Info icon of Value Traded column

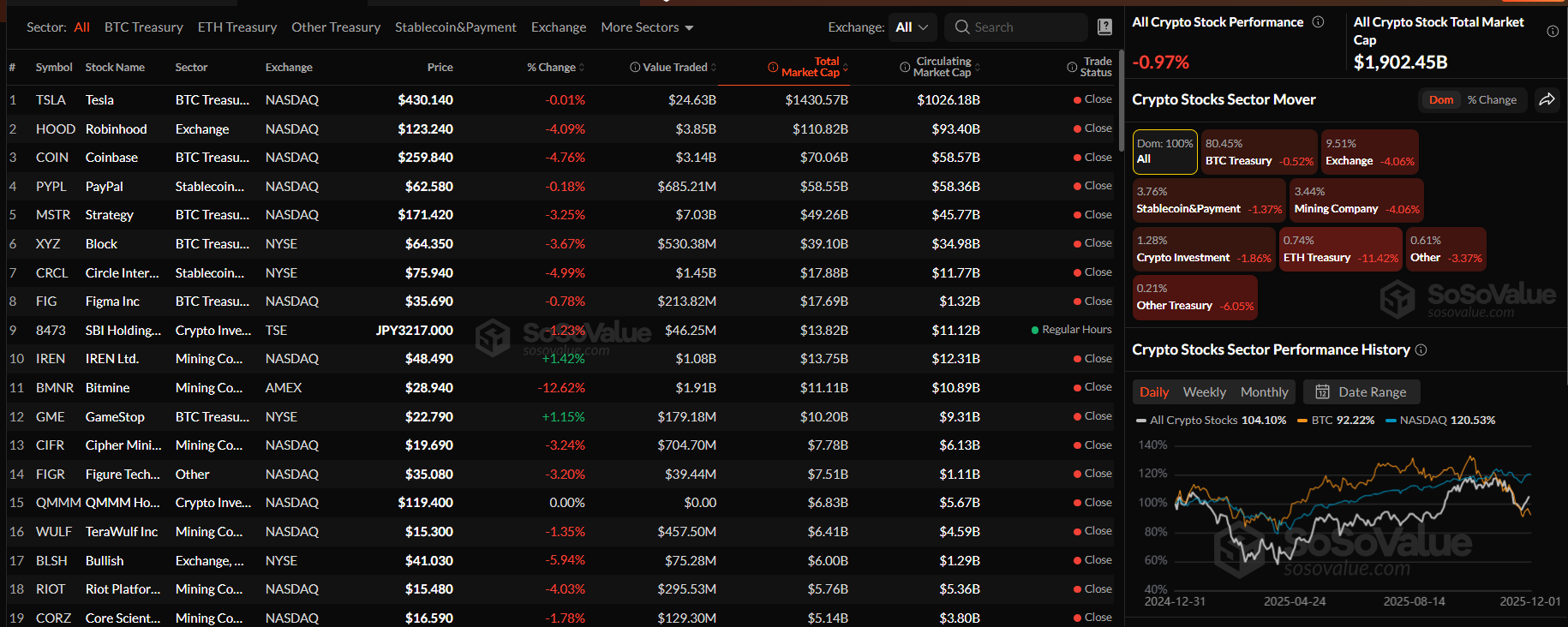point(635,67)
